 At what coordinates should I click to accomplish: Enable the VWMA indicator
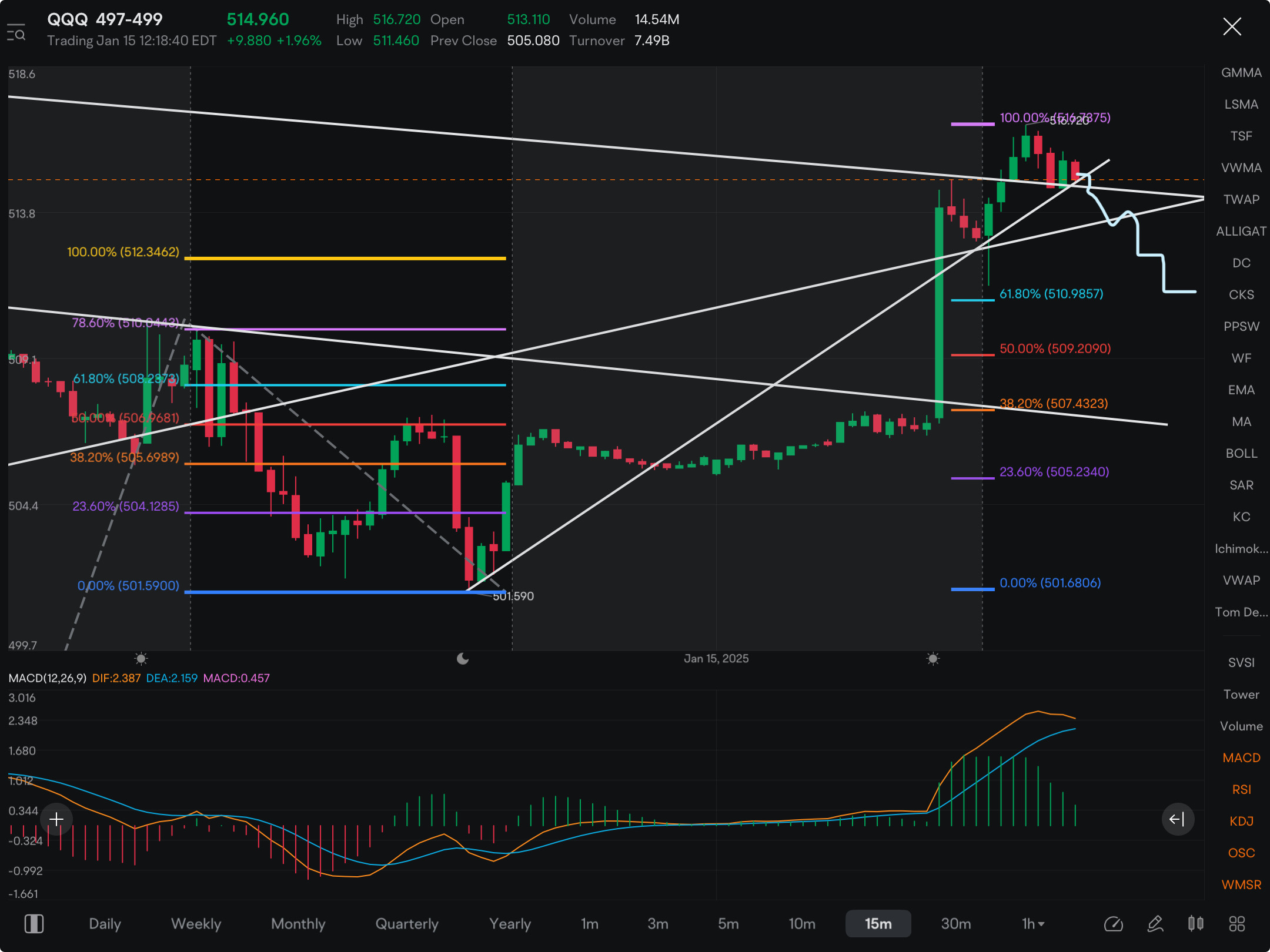click(x=1241, y=168)
